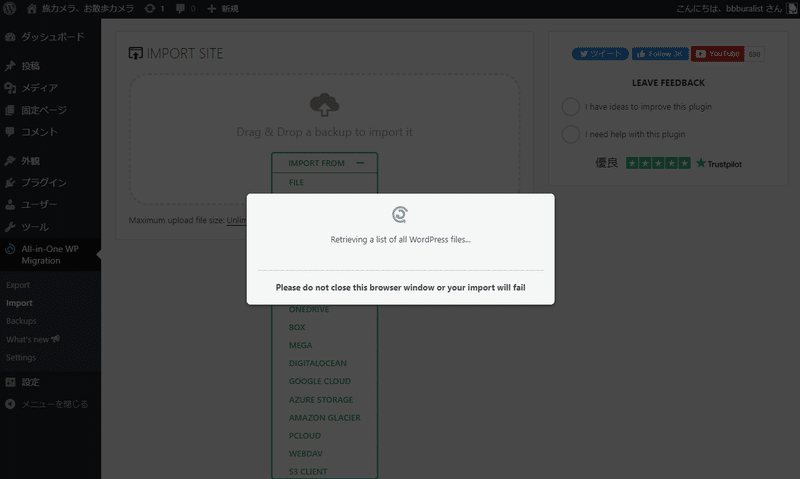Click the person icon beside ユーザー
Screen dimensions: 800x479
10,205
